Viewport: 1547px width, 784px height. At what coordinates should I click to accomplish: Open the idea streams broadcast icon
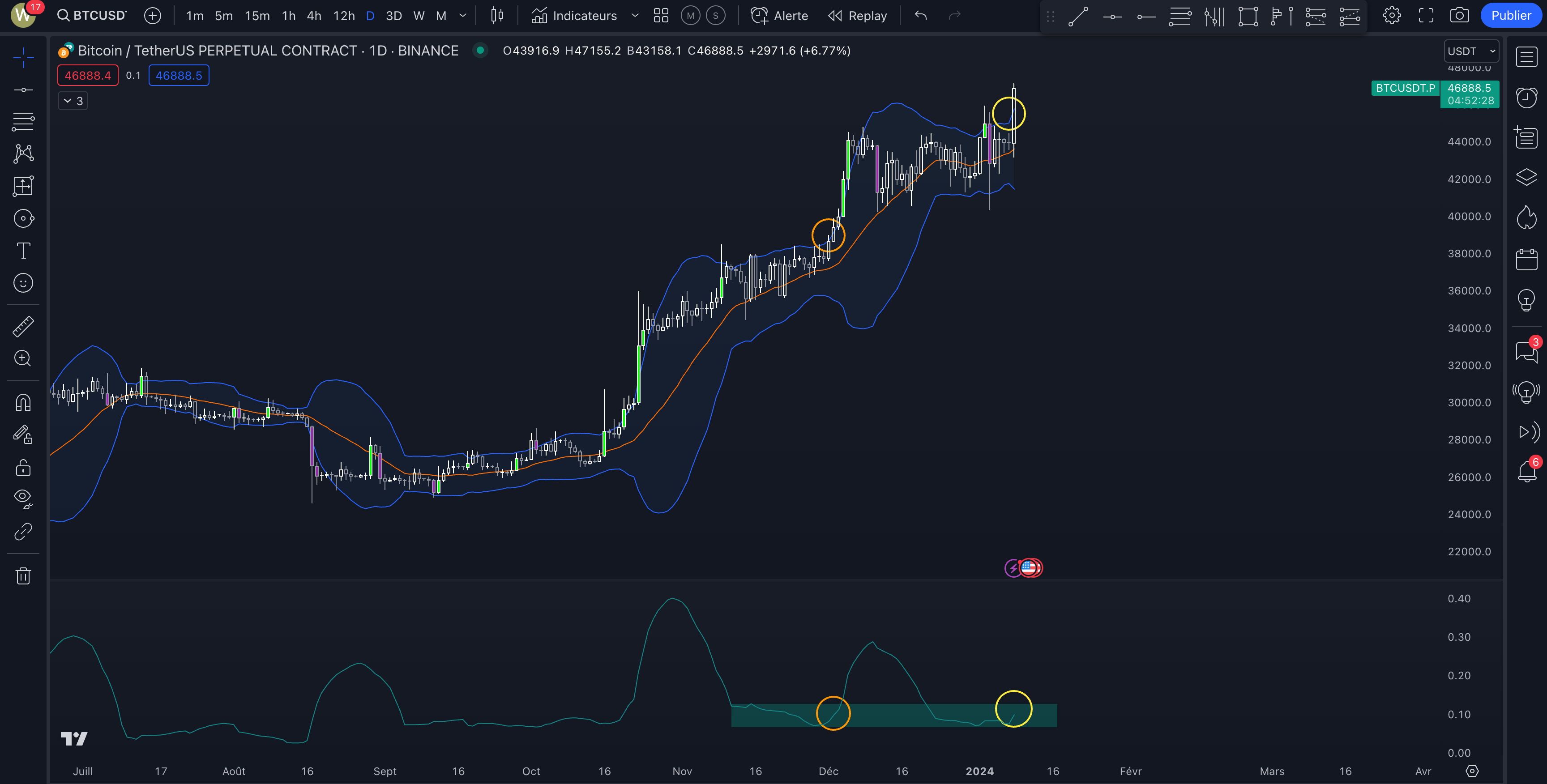tap(1526, 392)
